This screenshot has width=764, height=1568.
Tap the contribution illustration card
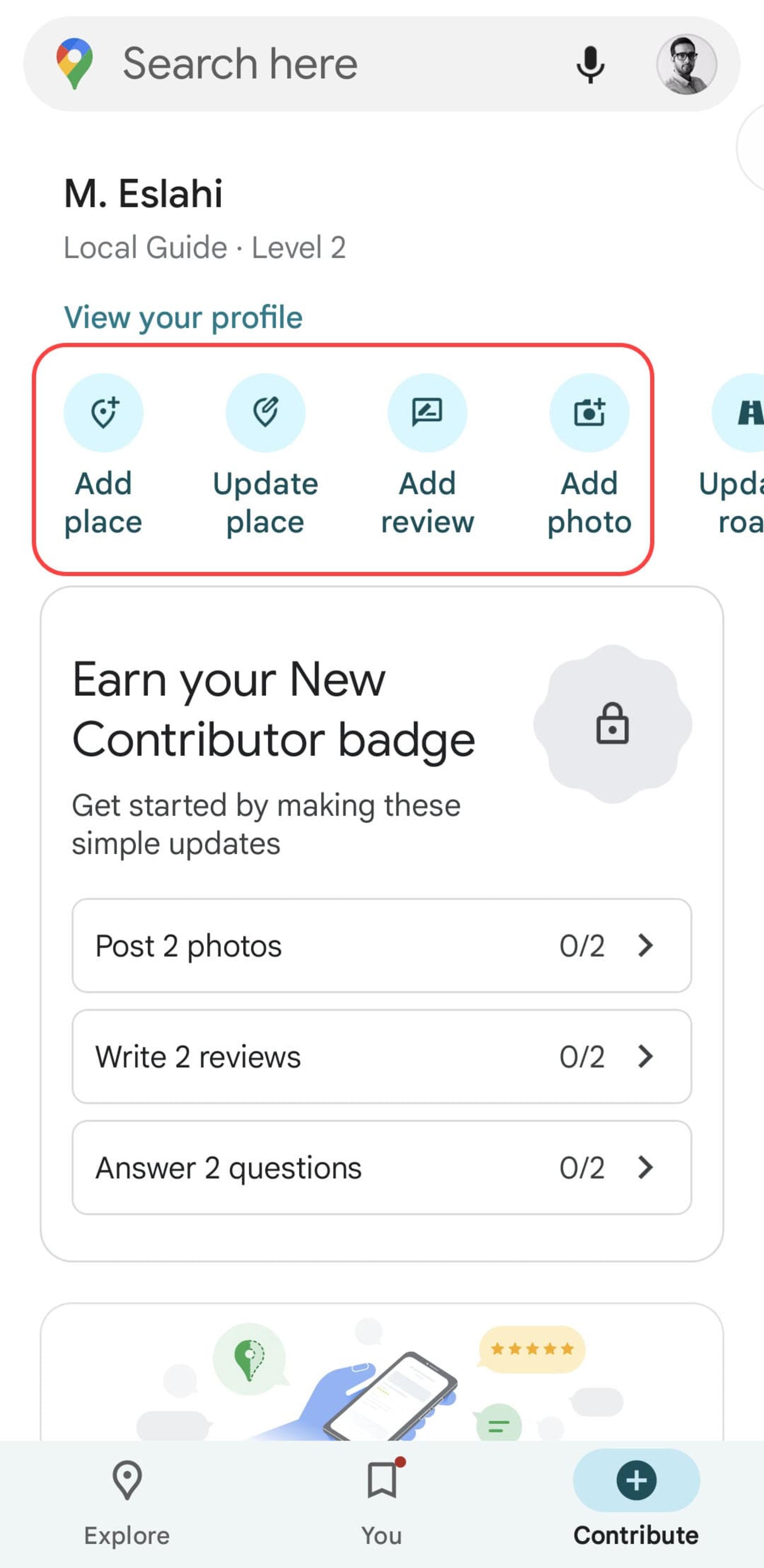382,1372
